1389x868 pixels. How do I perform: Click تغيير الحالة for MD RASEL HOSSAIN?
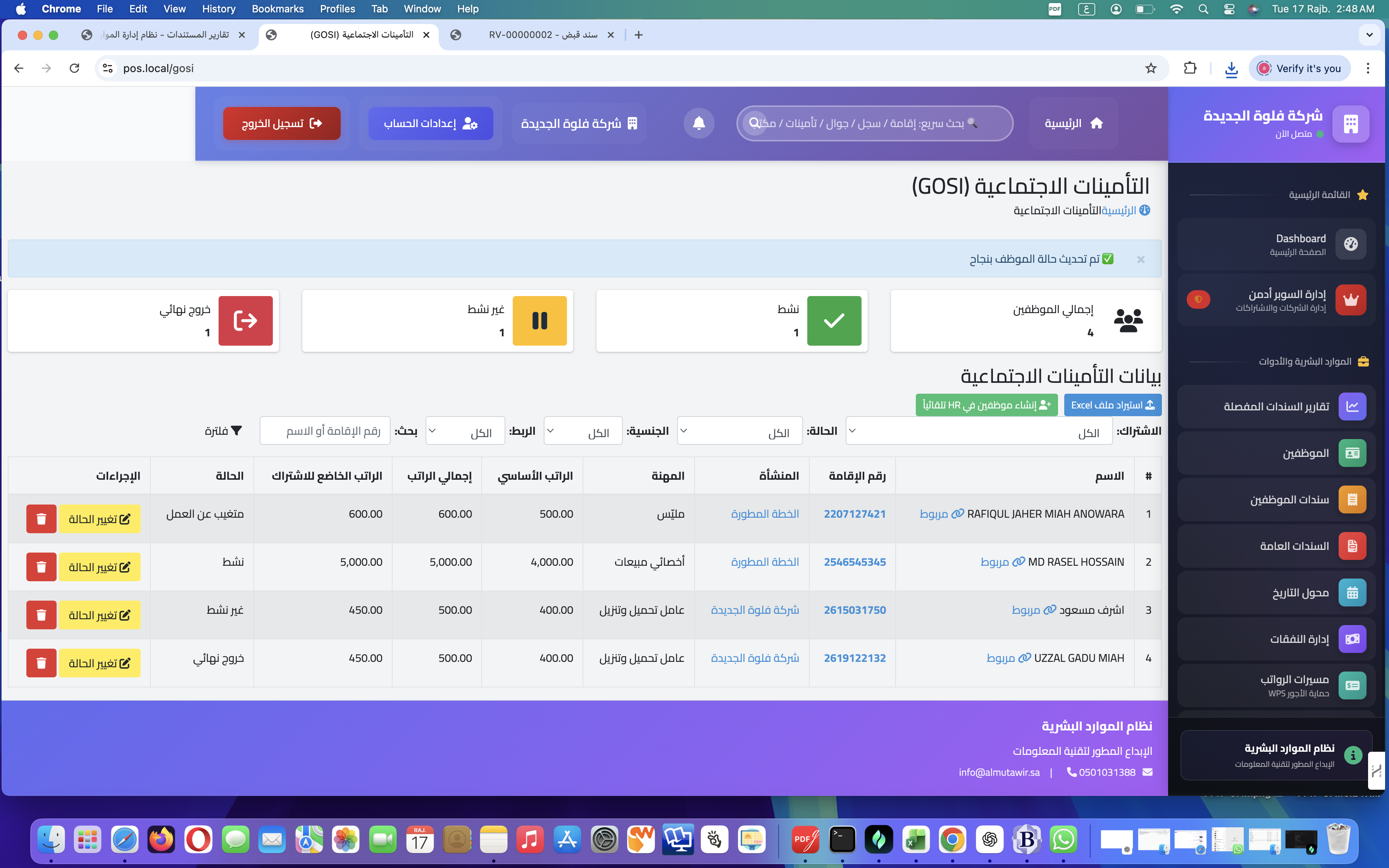click(x=100, y=567)
